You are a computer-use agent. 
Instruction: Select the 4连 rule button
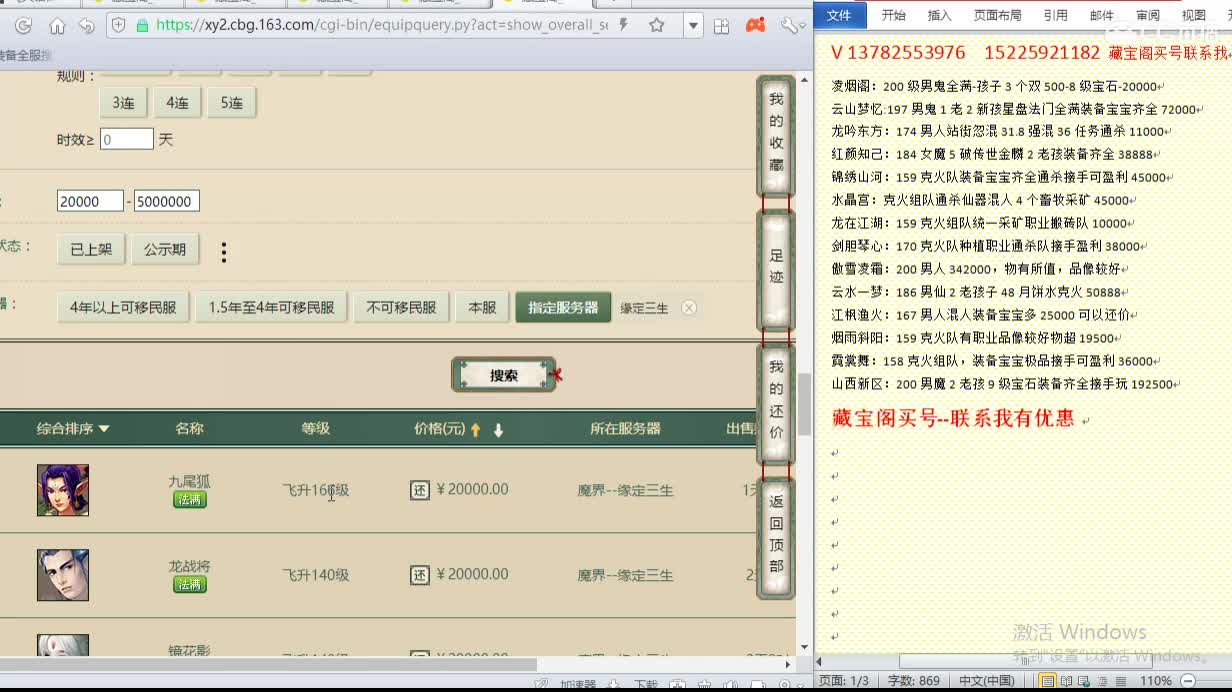177,103
